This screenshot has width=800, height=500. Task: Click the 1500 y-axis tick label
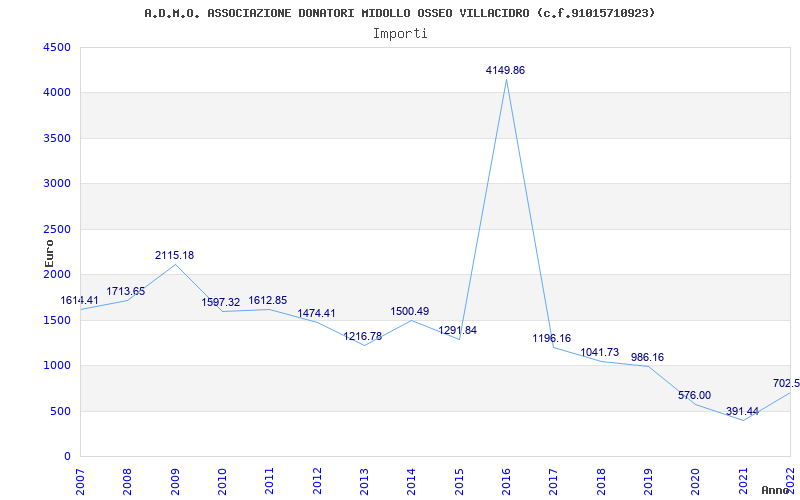pyautogui.click(x=57, y=320)
